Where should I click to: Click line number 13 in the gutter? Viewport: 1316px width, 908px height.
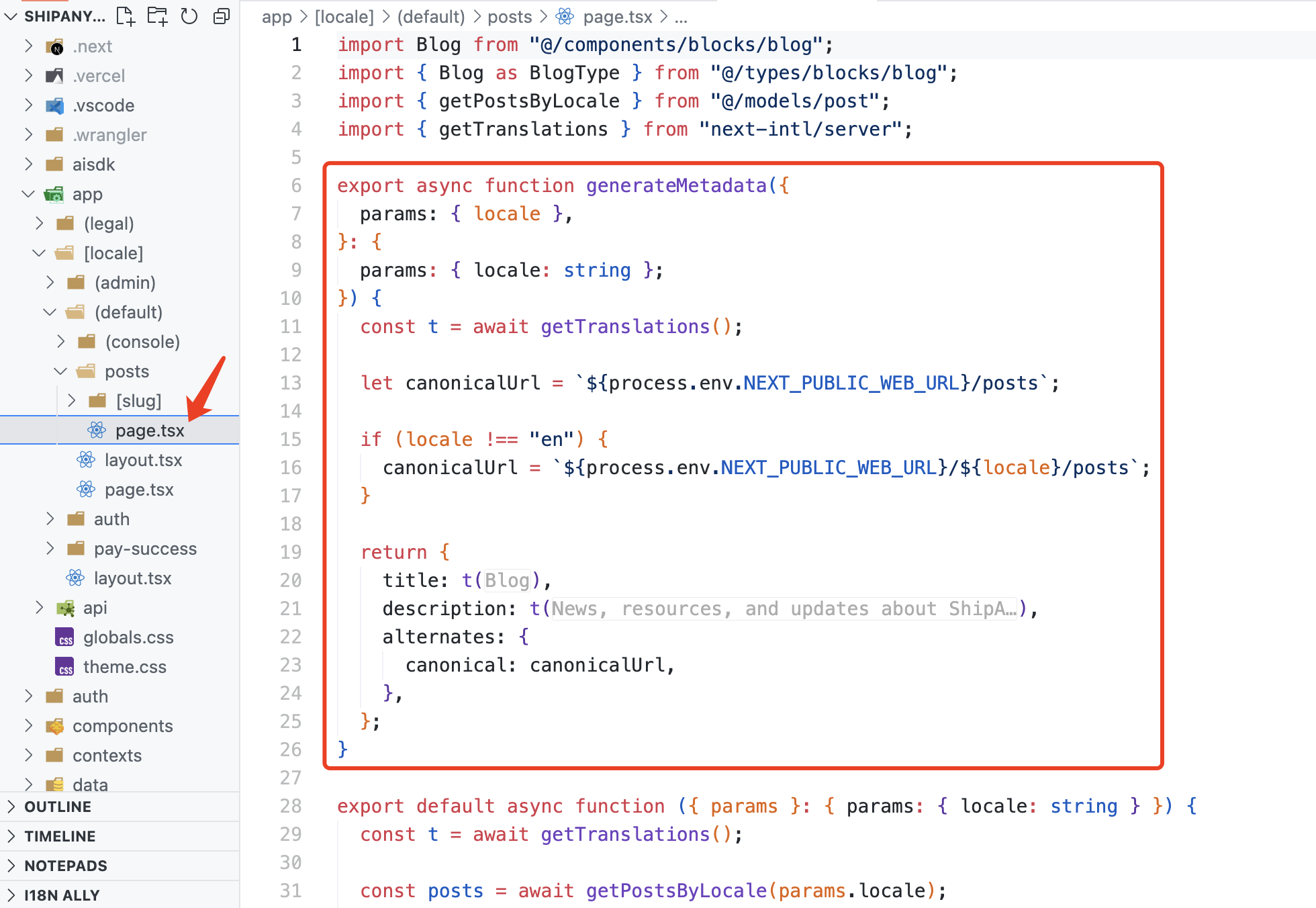(x=291, y=383)
